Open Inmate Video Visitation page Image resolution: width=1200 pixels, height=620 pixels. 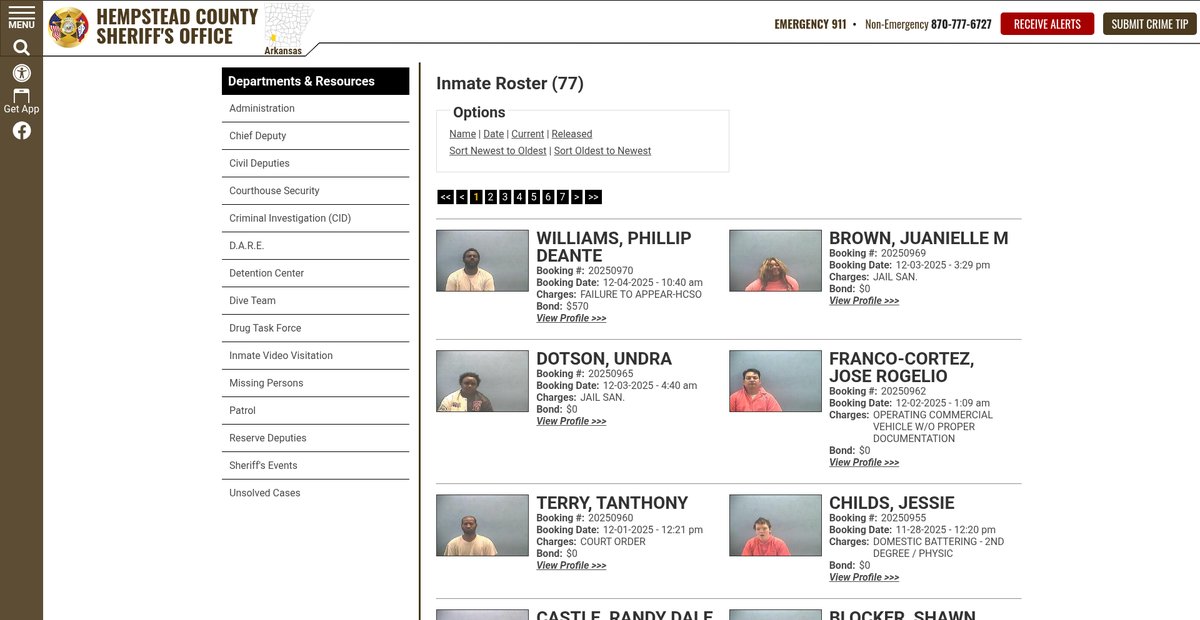(315, 356)
